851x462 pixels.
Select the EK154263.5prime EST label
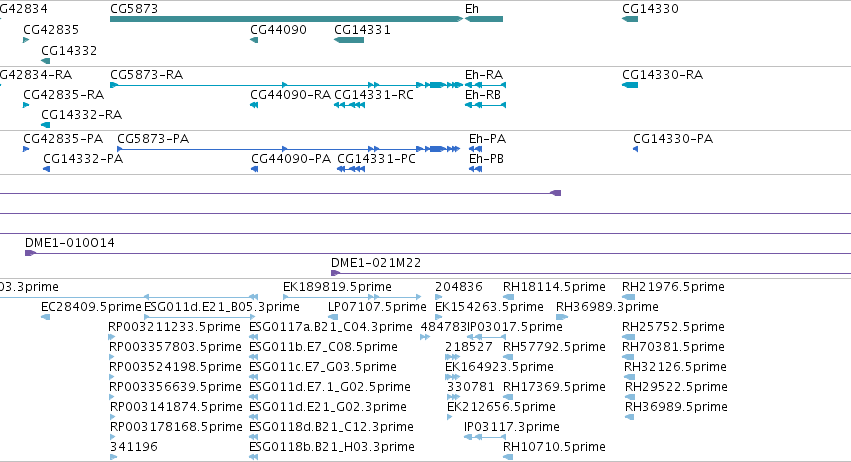490,307
